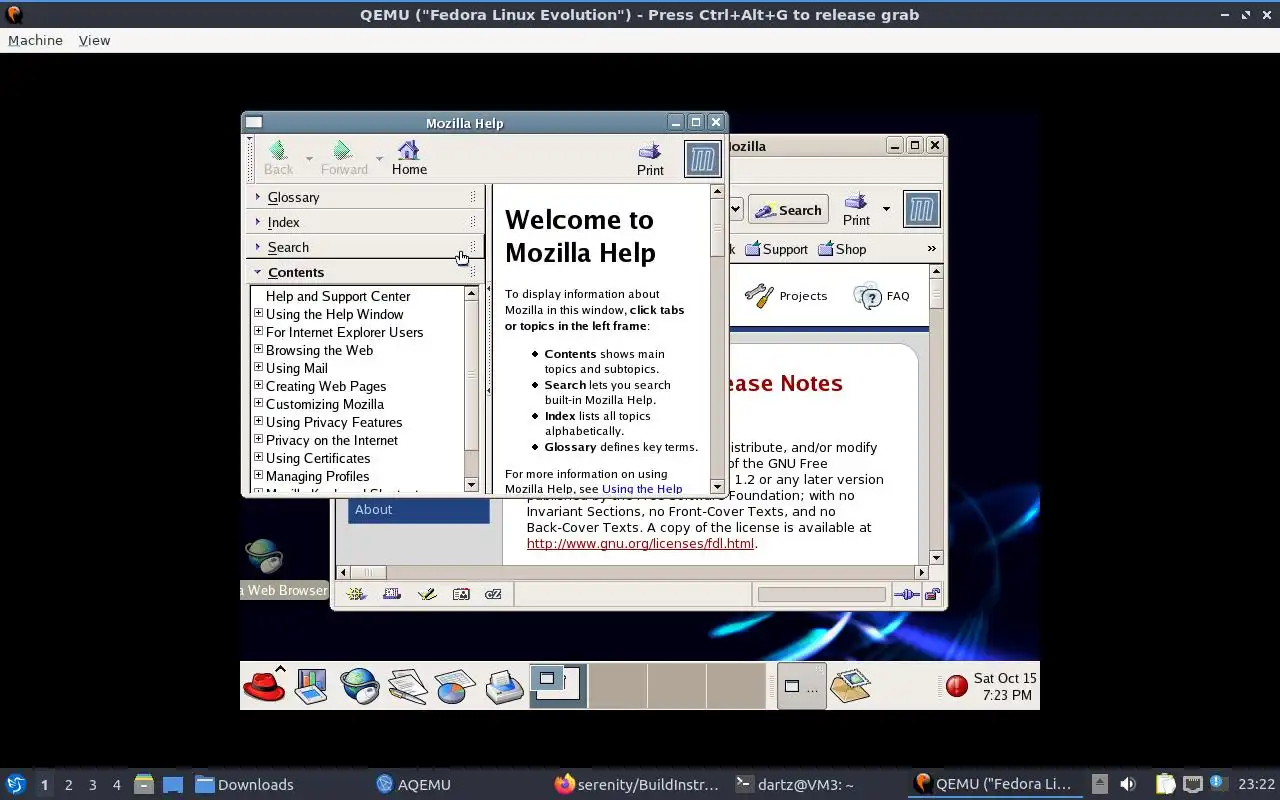Select the Managing Profiles topic

(x=317, y=476)
